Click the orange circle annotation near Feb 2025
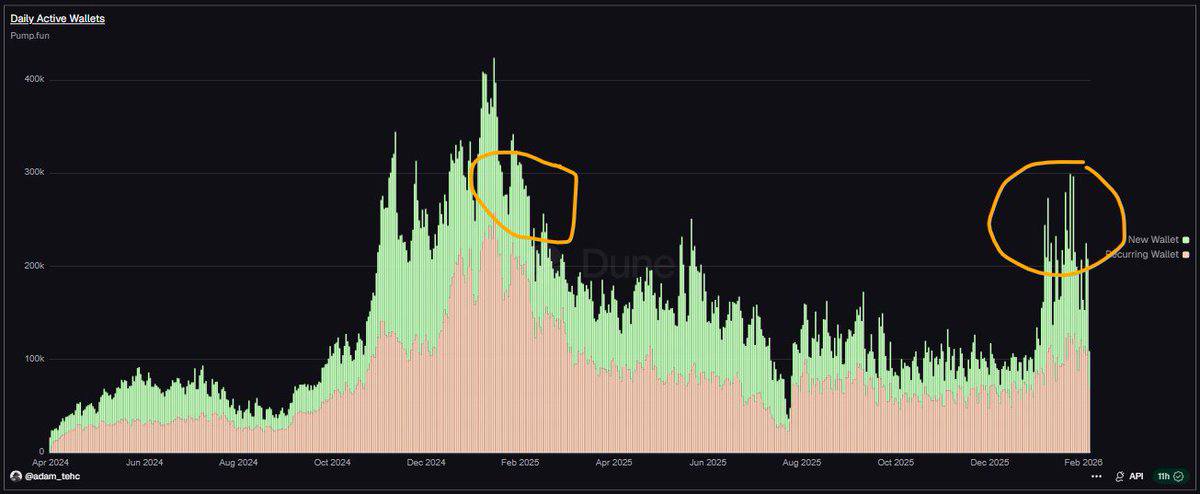Image resolution: width=1200 pixels, height=494 pixels. (x=573, y=200)
